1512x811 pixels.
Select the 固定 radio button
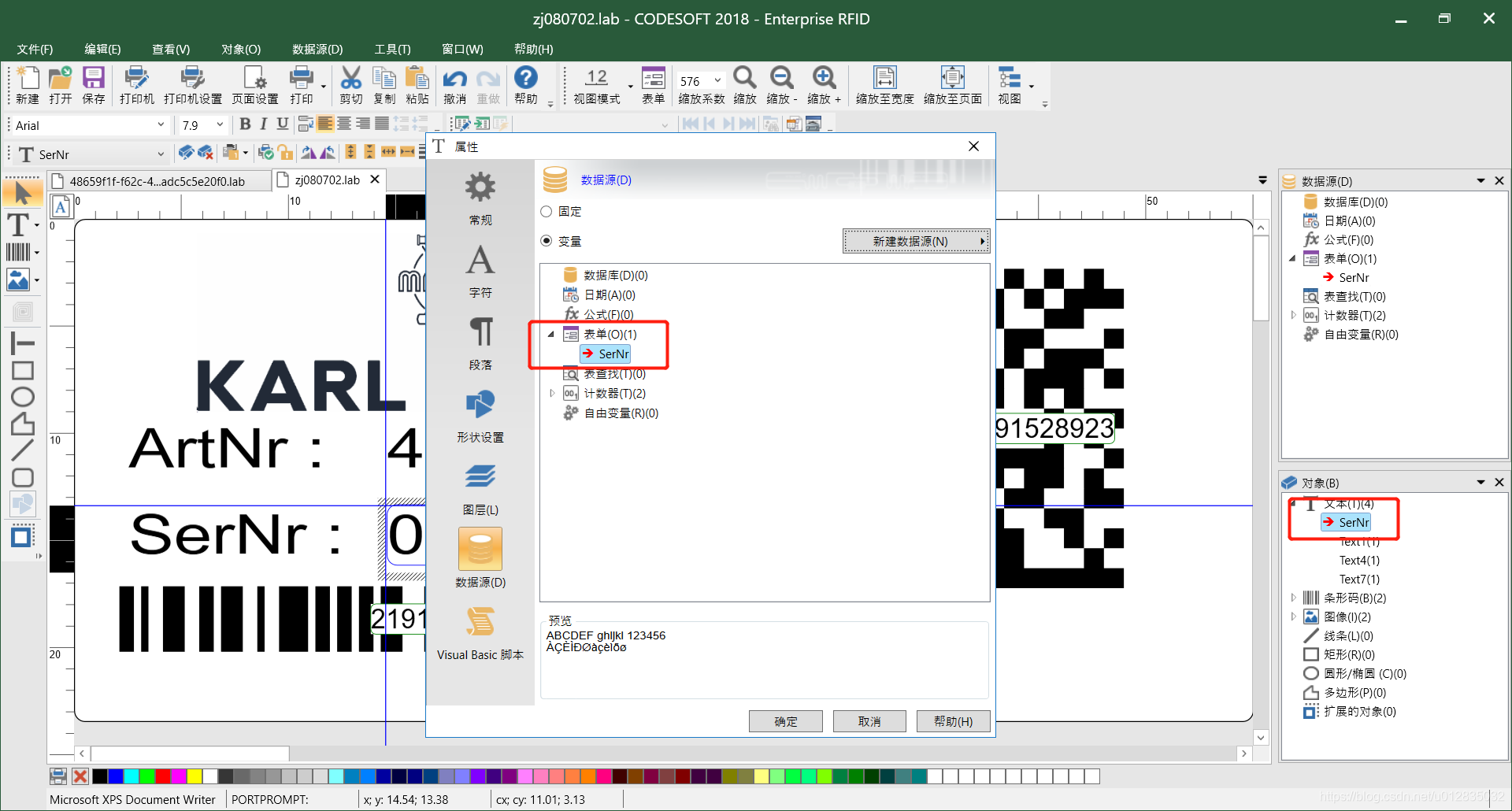[x=547, y=211]
